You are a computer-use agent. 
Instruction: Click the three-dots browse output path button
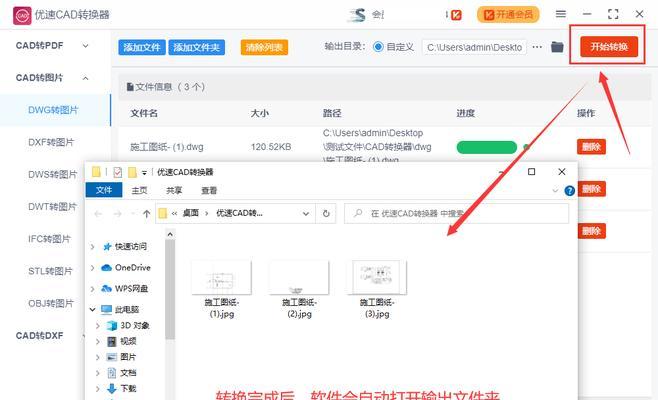(537, 47)
